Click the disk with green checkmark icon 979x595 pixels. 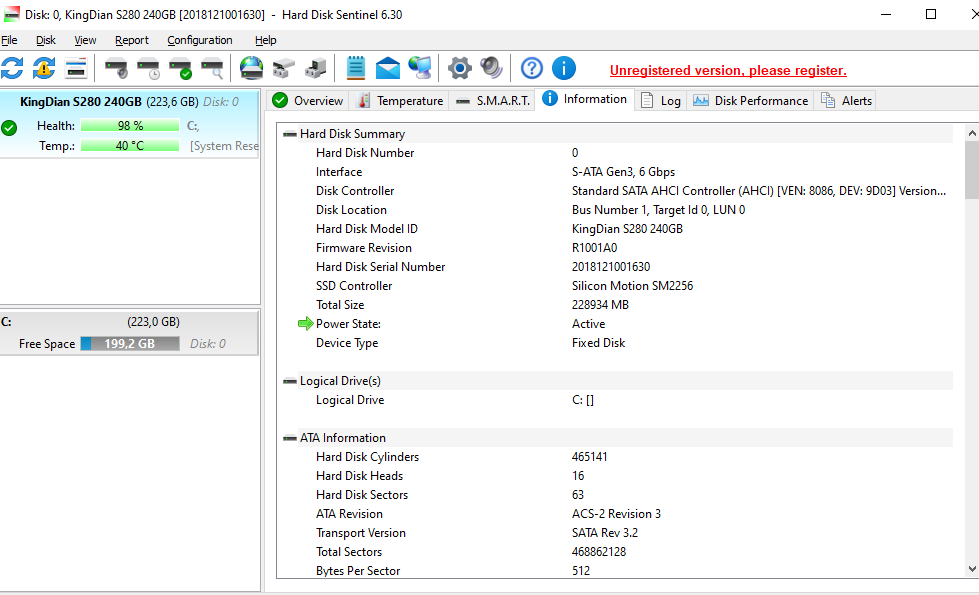point(180,68)
